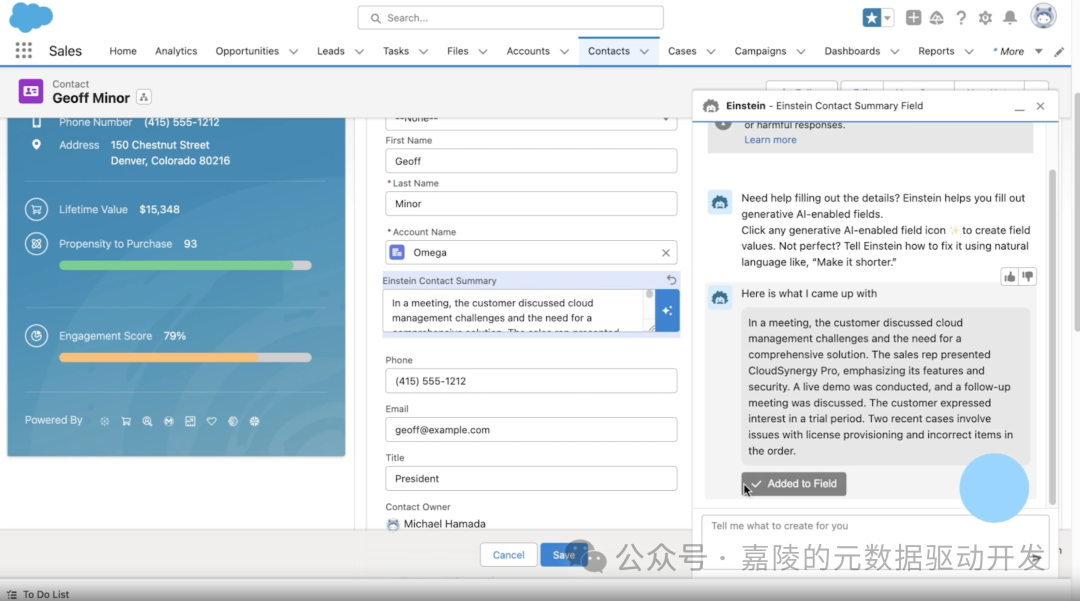Viewport: 1080px width, 601px height.
Task: Click the Lifetime Value cart icon
Action: [37, 209]
